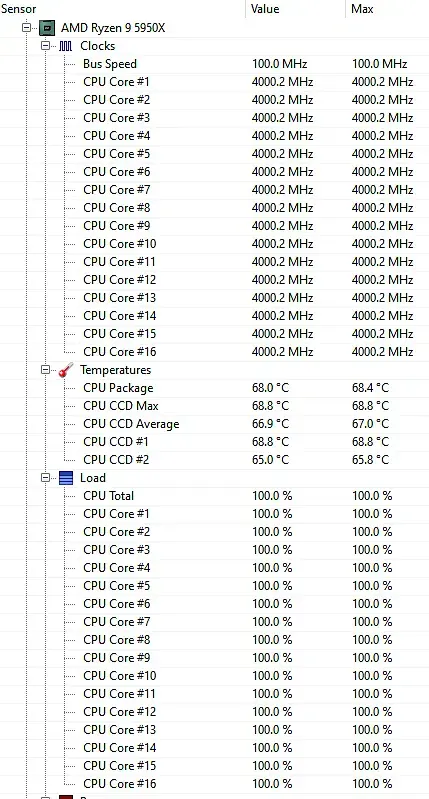Click the Temperatures thermometer icon
The image size is (429, 799).
click(x=66, y=370)
